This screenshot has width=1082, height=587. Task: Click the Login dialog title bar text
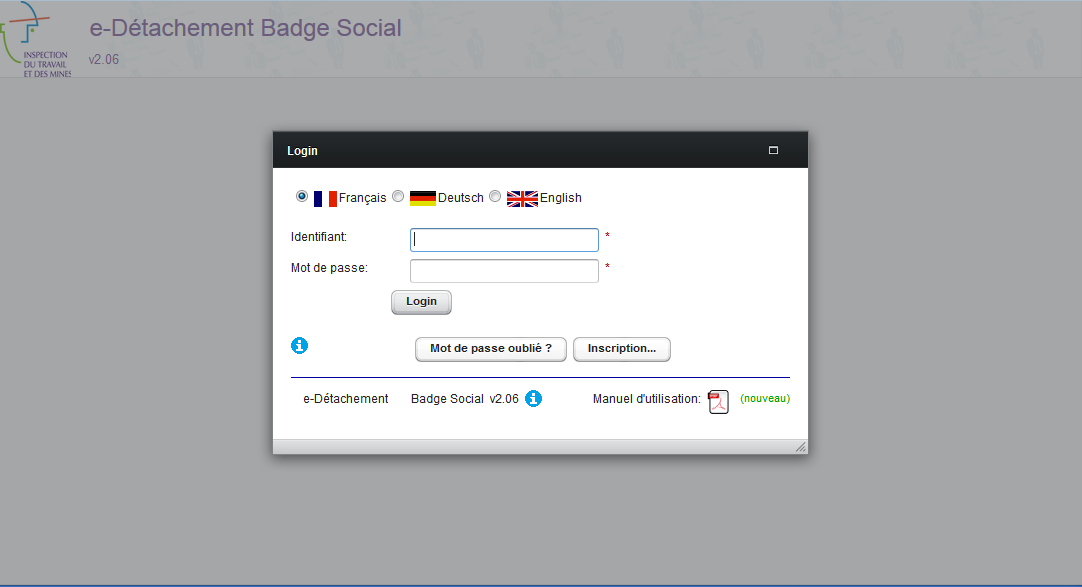pos(302,150)
